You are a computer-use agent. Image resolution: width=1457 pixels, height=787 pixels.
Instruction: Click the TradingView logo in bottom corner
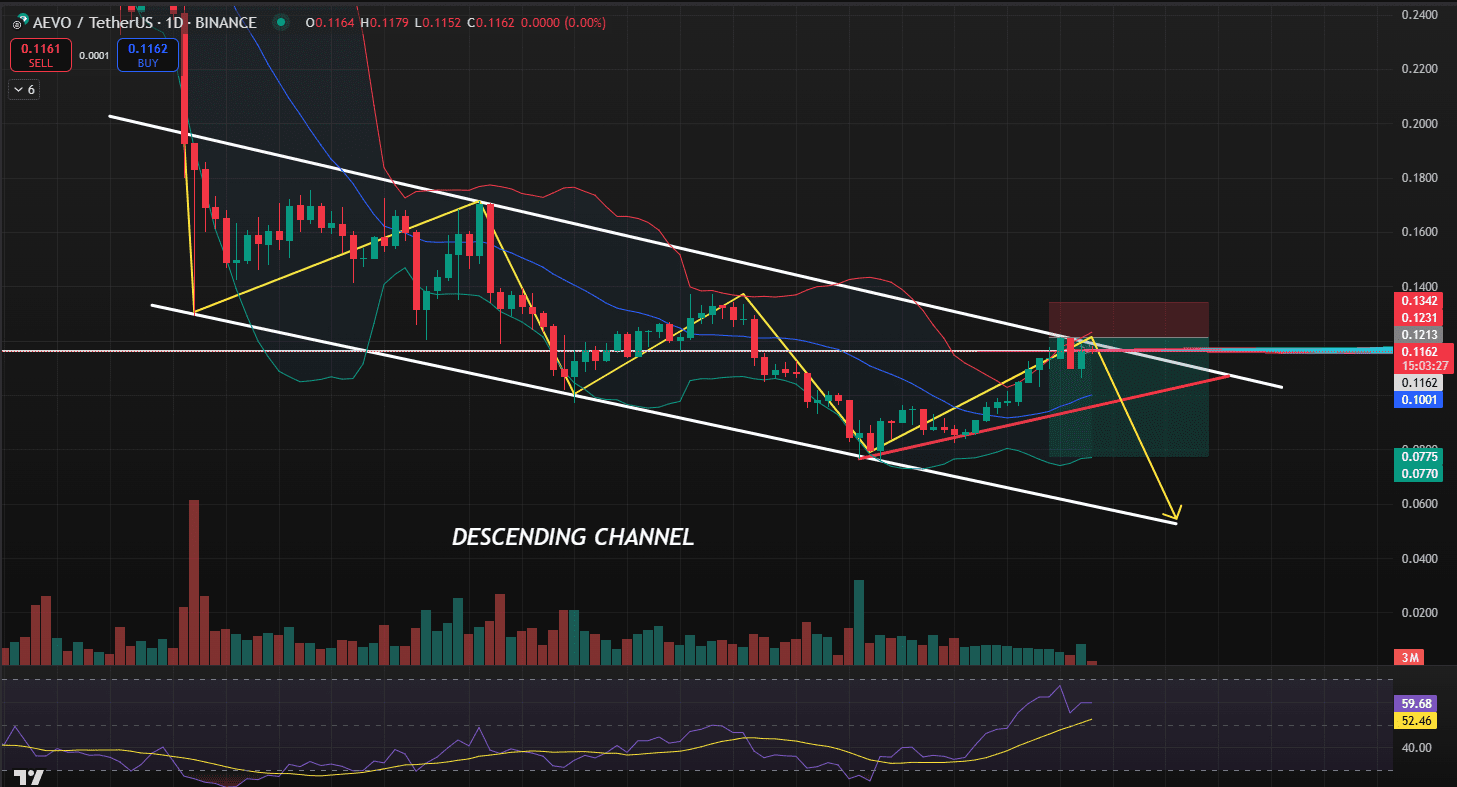tap(30, 778)
